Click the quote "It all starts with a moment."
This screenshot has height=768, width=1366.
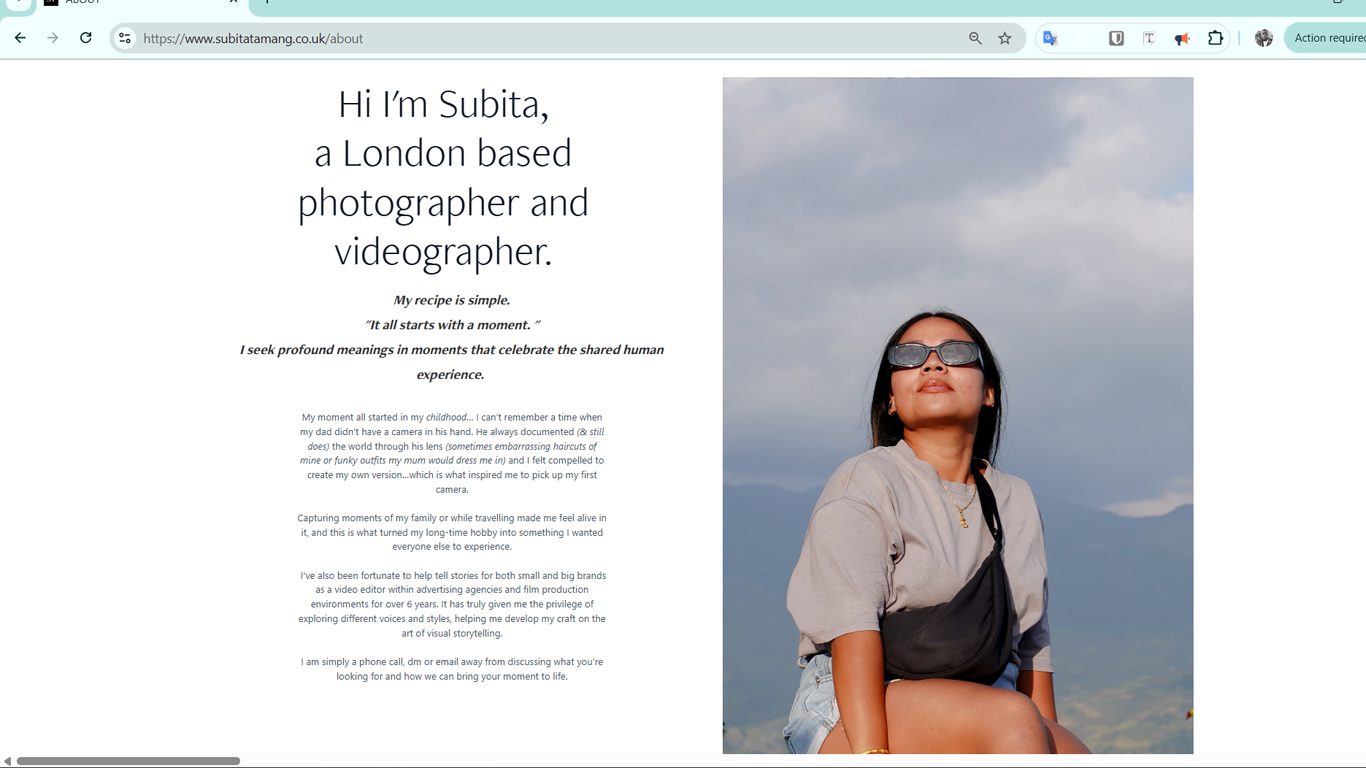coord(452,325)
